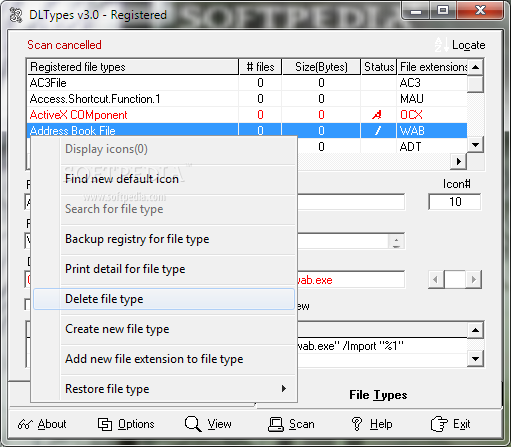Click the # files column header
Screen dimensions: 511x447
pos(260,67)
